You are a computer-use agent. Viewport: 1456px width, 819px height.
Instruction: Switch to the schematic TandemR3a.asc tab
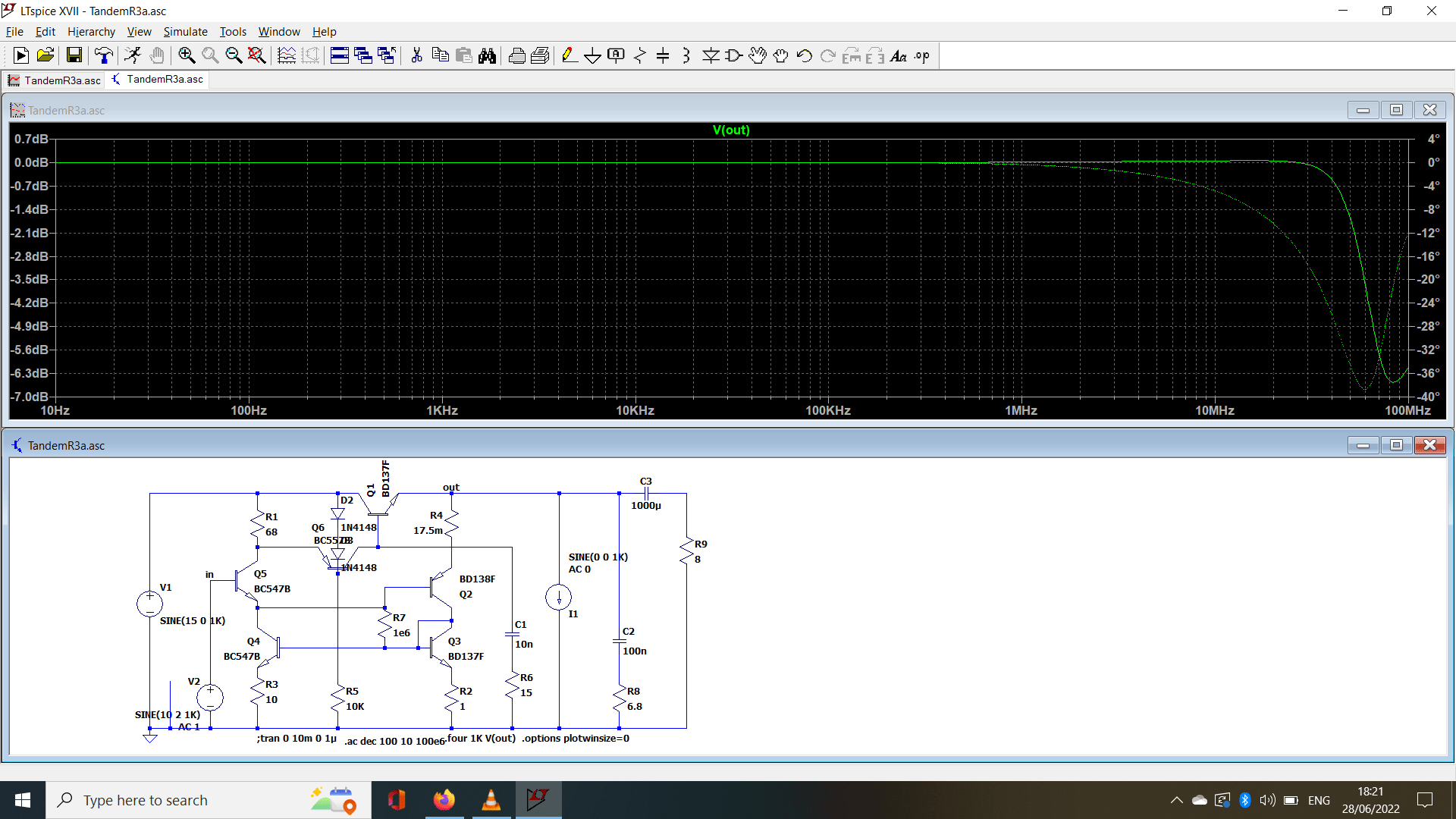tap(158, 79)
